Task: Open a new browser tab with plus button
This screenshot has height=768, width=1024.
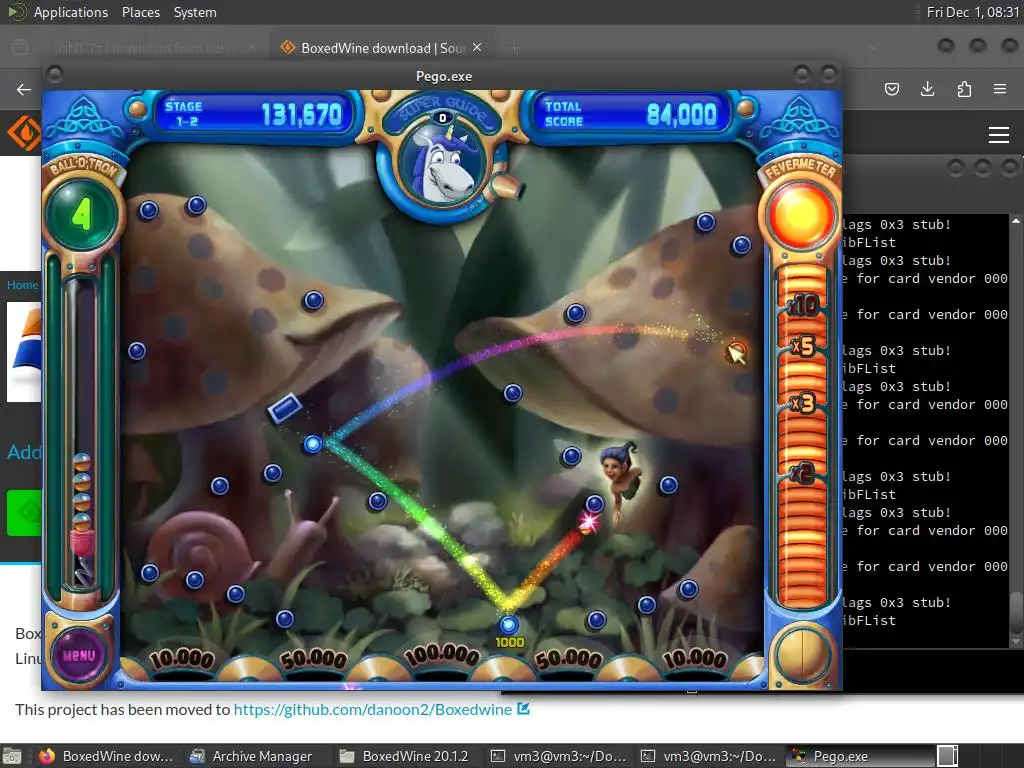Action: point(515,47)
